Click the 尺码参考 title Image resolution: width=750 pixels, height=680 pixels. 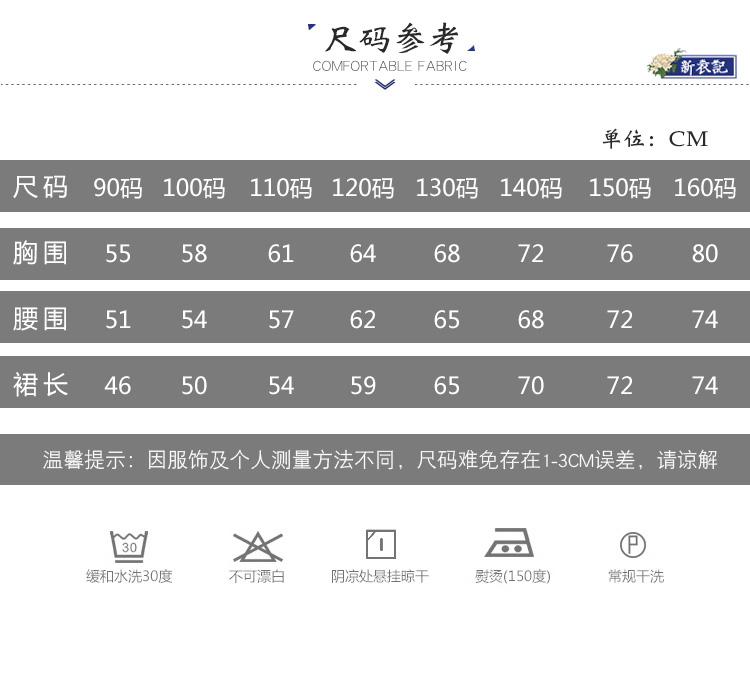coord(392,38)
